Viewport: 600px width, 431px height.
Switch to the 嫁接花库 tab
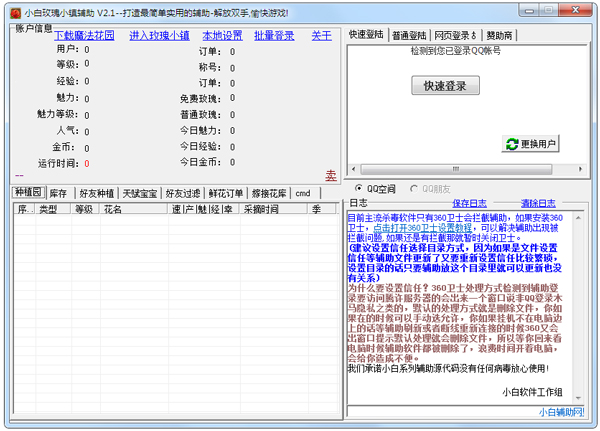pyautogui.click(x=269, y=194)
